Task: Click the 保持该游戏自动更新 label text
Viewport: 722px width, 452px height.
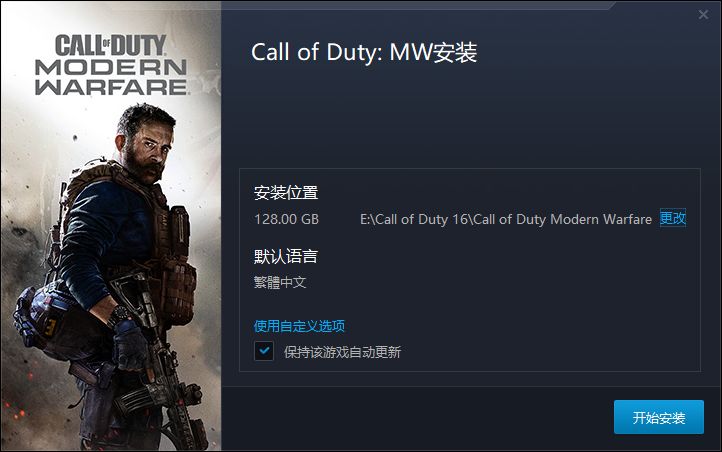Action: coord(343,352)
